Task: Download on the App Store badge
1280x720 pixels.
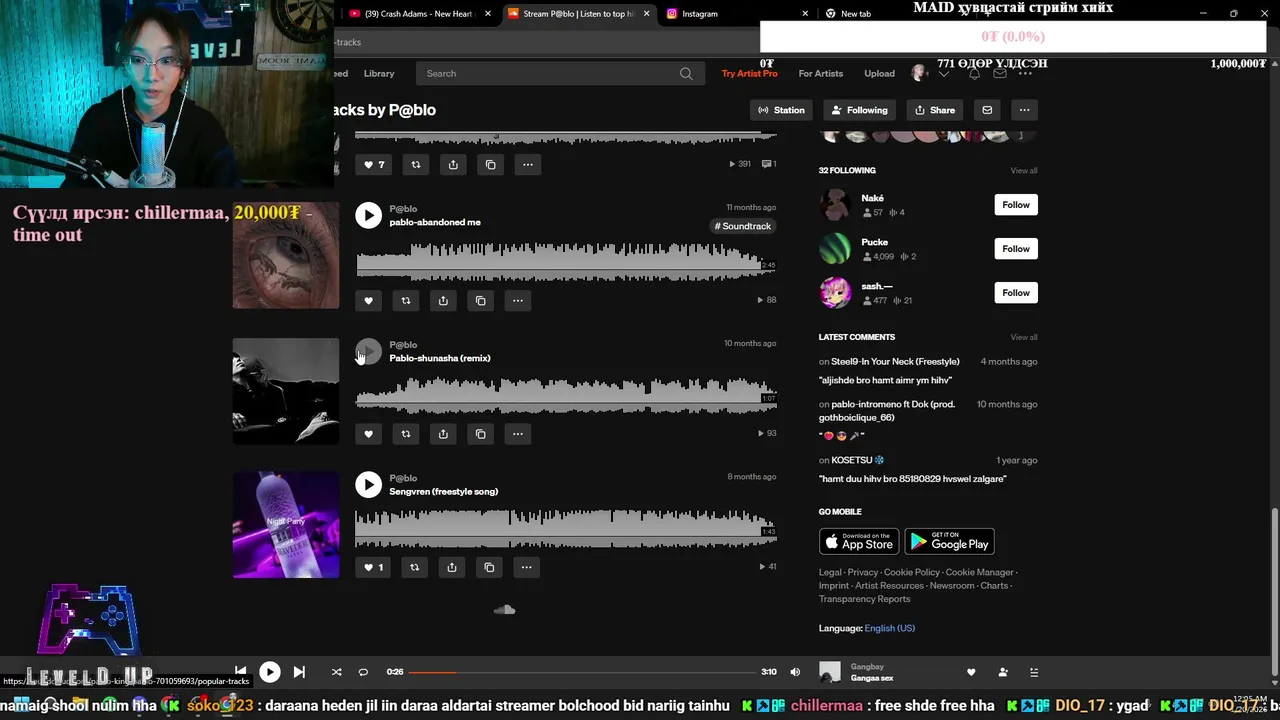Action: click(859, 541)
